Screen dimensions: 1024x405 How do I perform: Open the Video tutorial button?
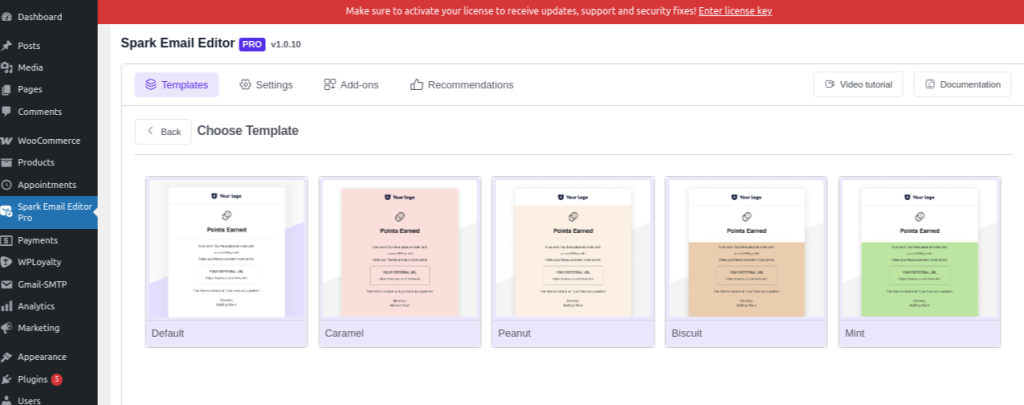tap(858, 84)
